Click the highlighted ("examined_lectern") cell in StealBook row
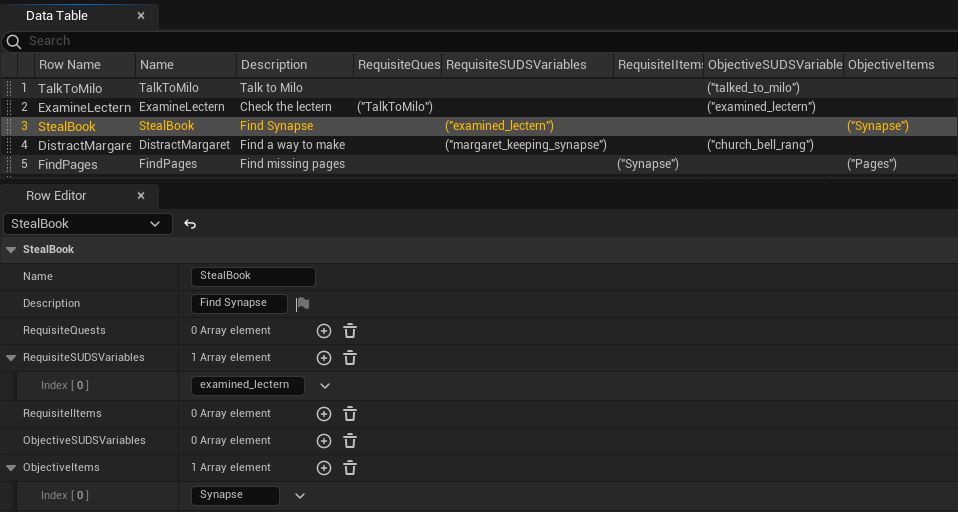 coord(499,126)
